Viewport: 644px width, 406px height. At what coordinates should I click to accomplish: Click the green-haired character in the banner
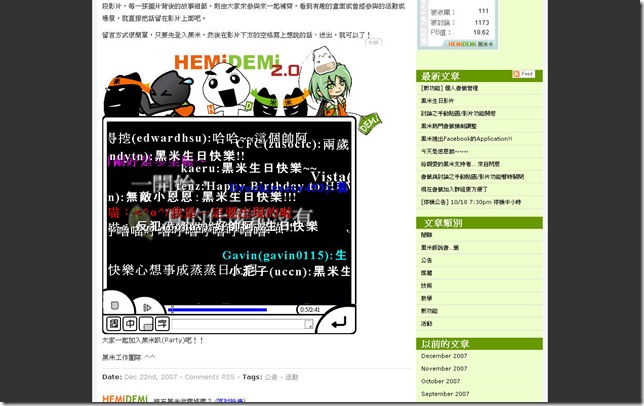331,90
